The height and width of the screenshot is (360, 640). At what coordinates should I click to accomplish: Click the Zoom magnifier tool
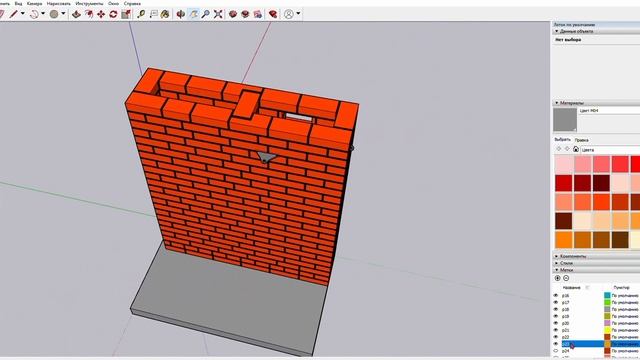pyautogui.click(x=206, y=14)
